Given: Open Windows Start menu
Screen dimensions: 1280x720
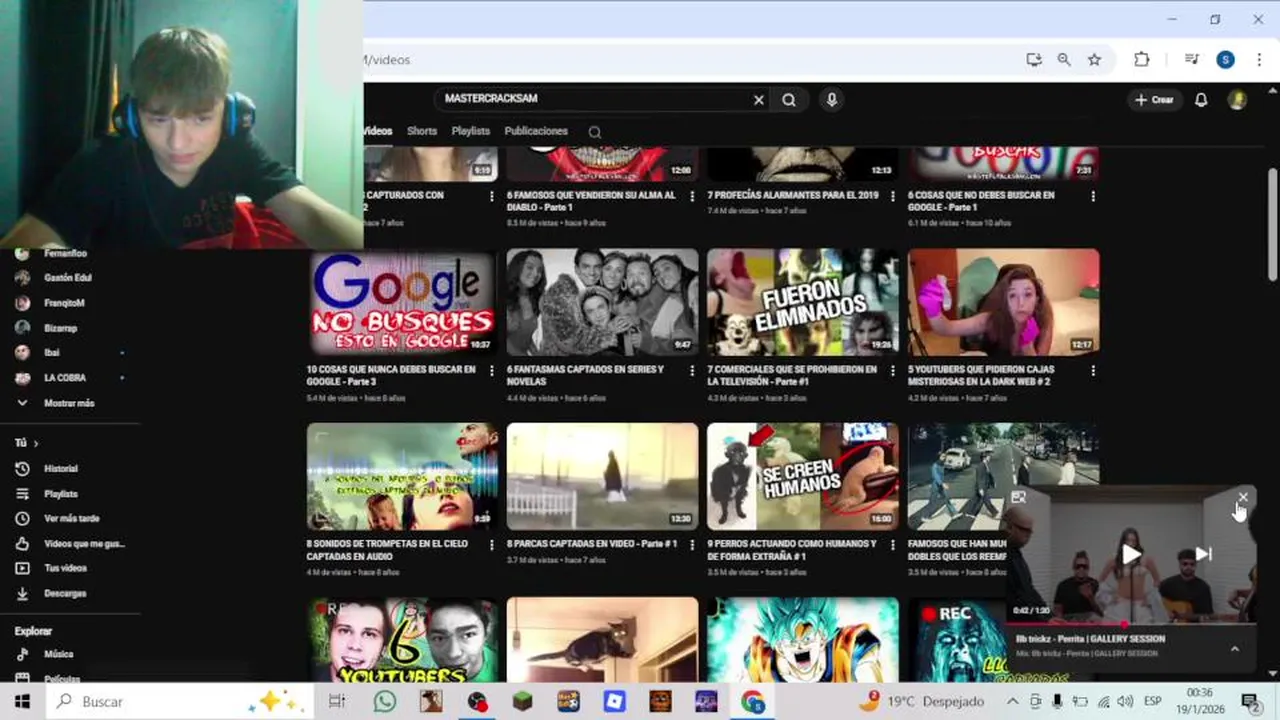Looking at the screenshot, I should 22,702.
